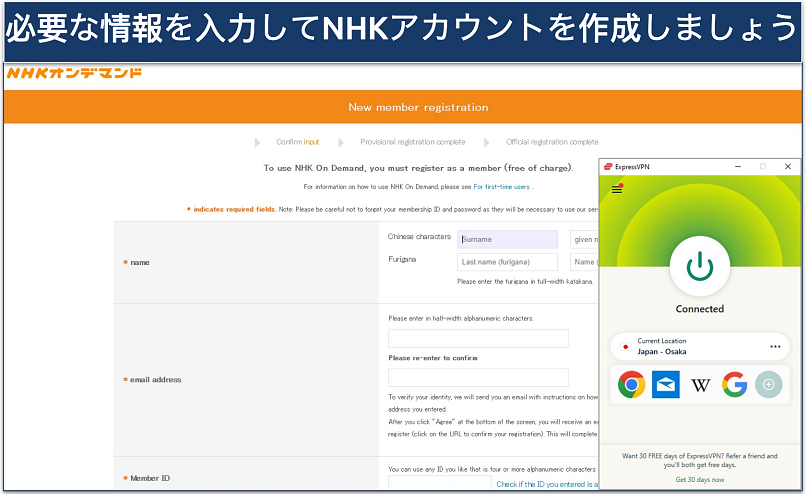The width and height of the screenshot is (806, 494).
Task: Click the 'Chinese characters' row label
Action: [419, 236]
